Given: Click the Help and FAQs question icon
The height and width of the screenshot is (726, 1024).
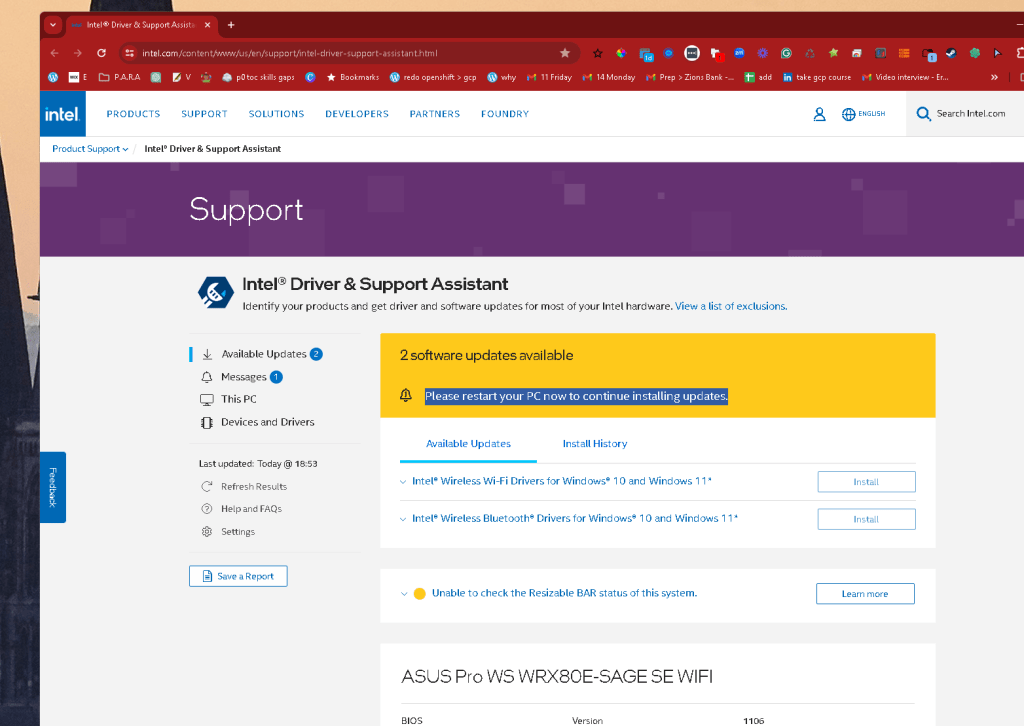Looking at the screenshot, I should tap(207, 509).
